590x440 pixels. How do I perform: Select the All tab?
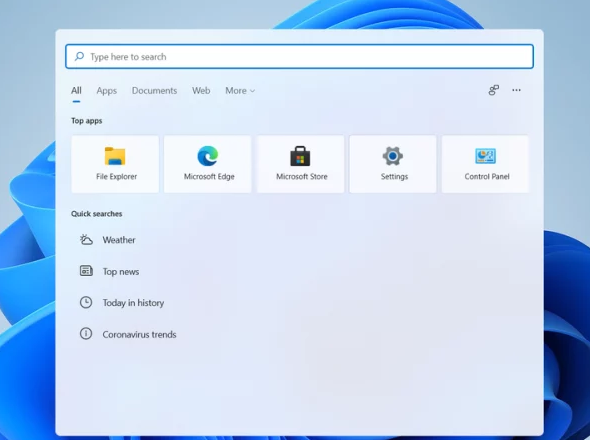coord(76,90)
